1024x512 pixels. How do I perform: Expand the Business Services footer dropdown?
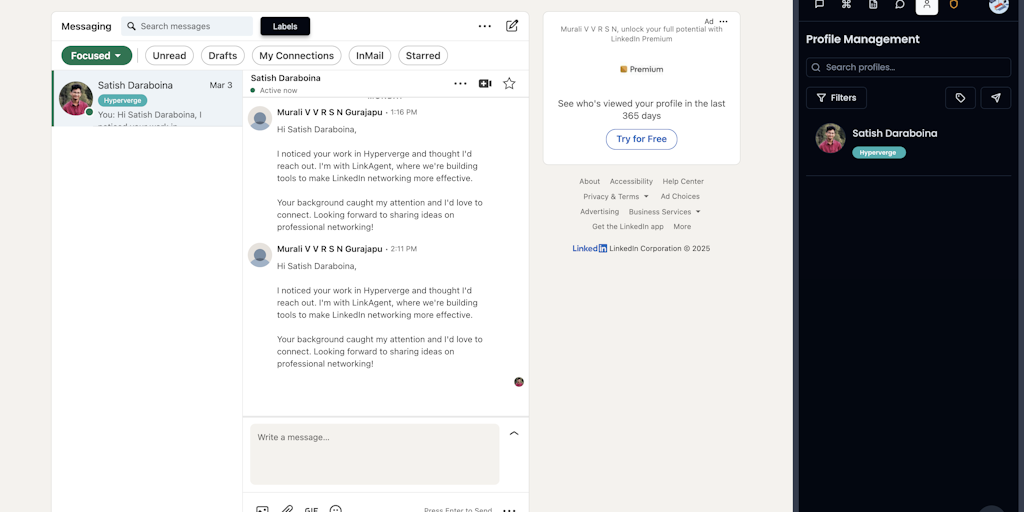point(664,212)
